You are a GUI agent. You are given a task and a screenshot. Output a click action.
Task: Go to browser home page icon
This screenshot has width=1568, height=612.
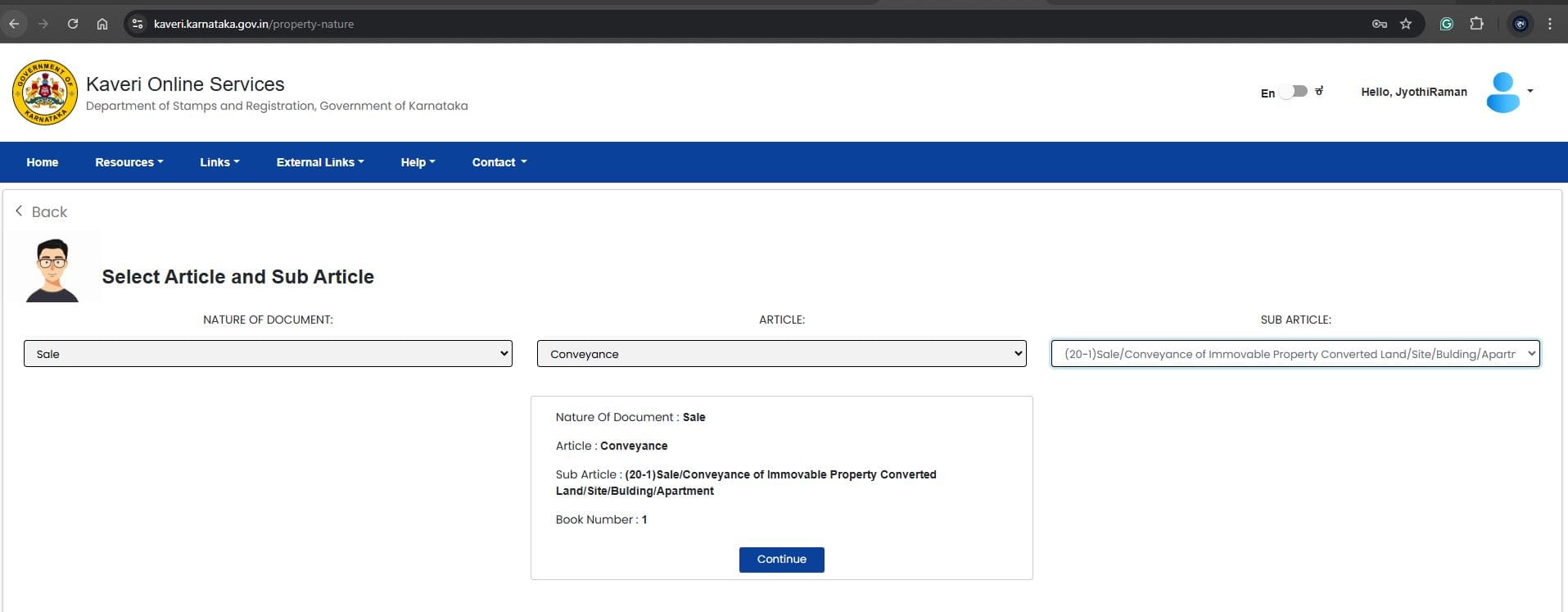point(102,24)
